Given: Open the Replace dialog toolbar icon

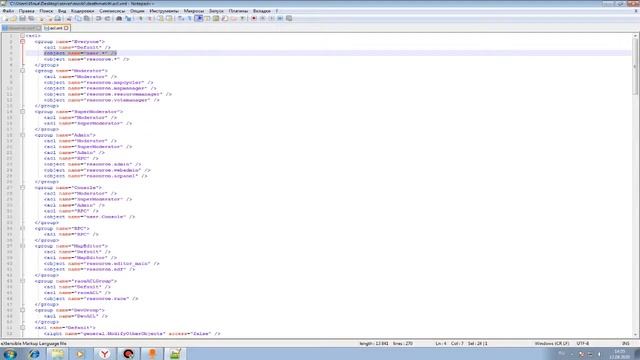Looking at the screenshot, I should (x=128, y=18).
